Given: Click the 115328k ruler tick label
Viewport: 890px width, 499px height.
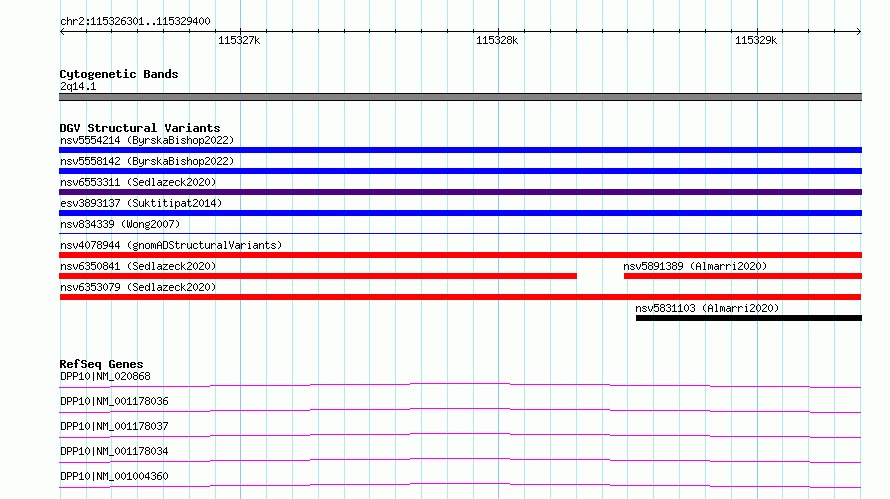Looking at the screenshot, I should (497, 40).
